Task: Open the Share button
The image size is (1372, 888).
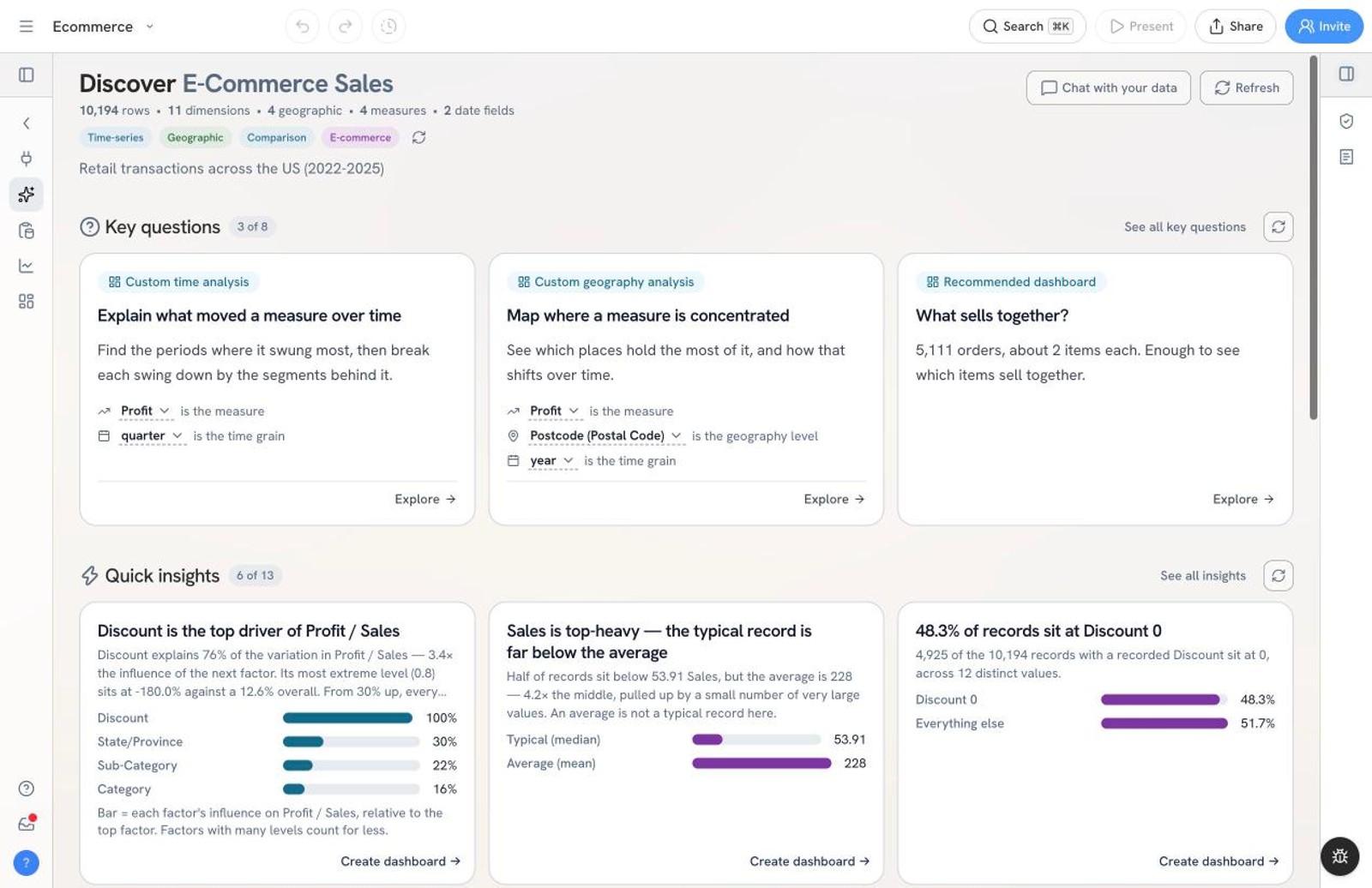Action: coord(1236,27)
